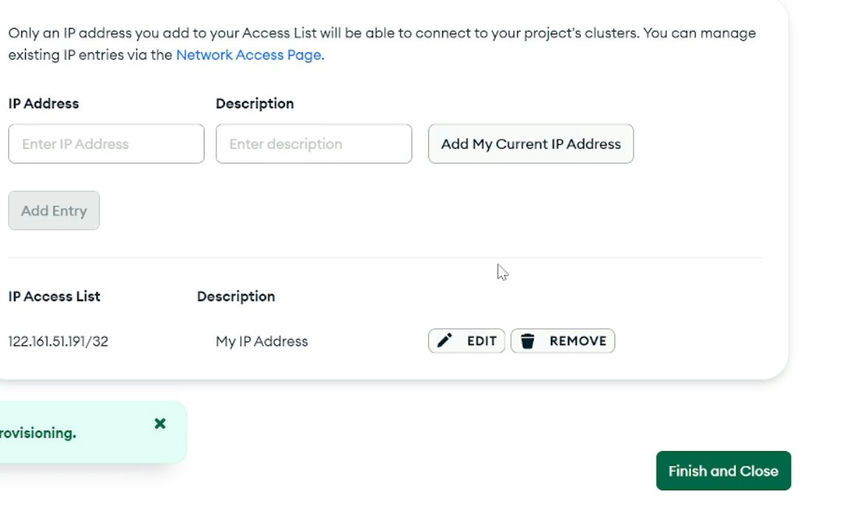Click the pencil icon on the EDIT button

[x=445, y=341]
